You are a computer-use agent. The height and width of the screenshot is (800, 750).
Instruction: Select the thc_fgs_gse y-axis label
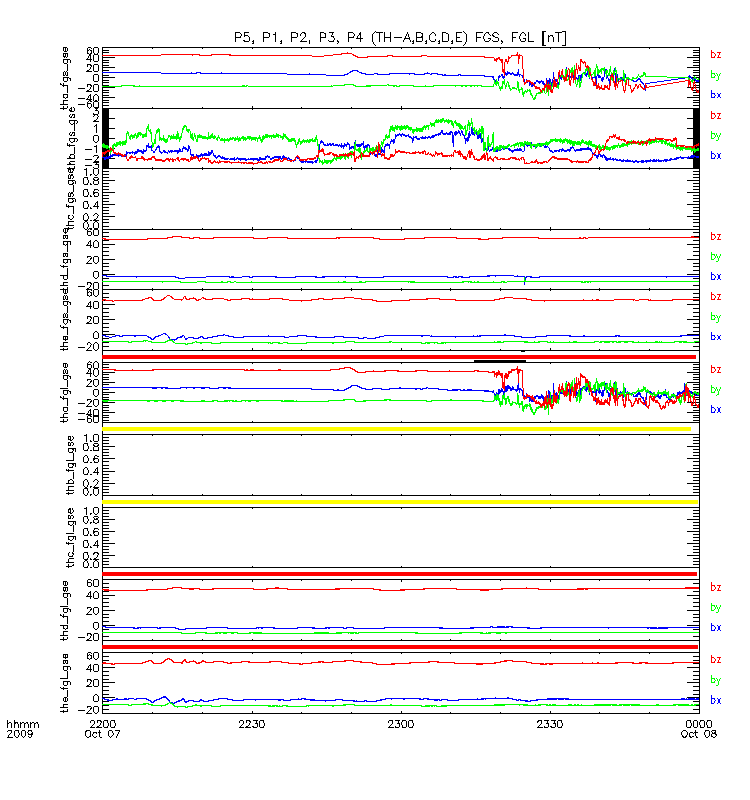[x=70, y=199]
